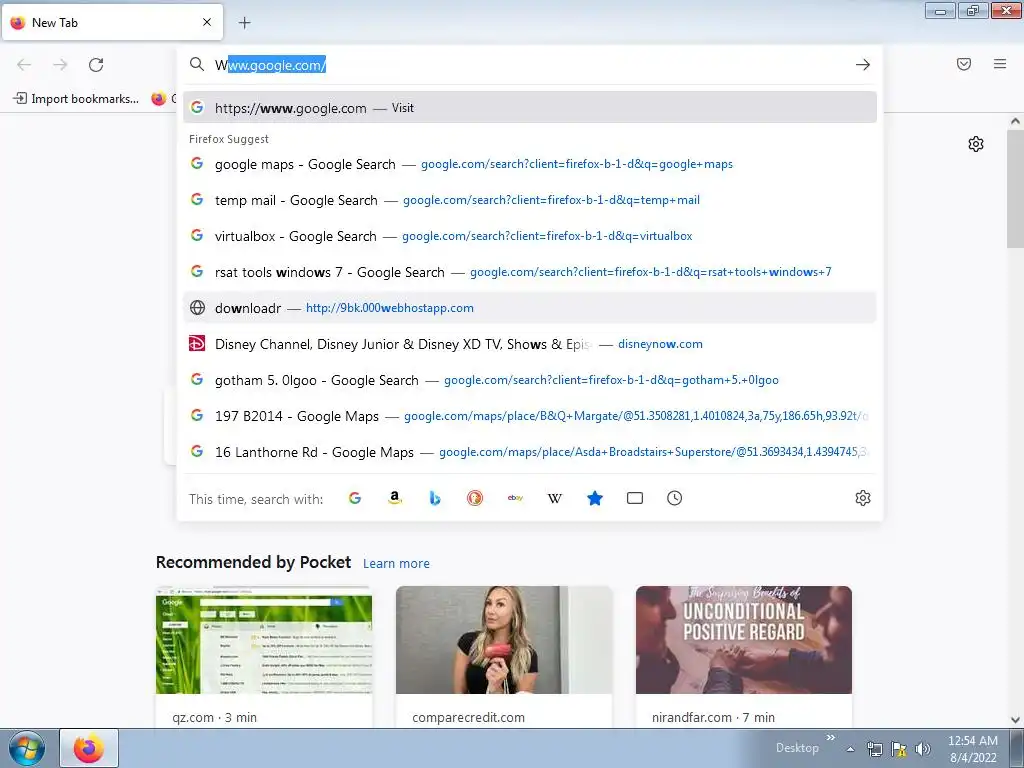The height and width of the screenshot is (768, 1024).
Task: Click the page's vertical scrollbar thumb
Action: 1015,188
